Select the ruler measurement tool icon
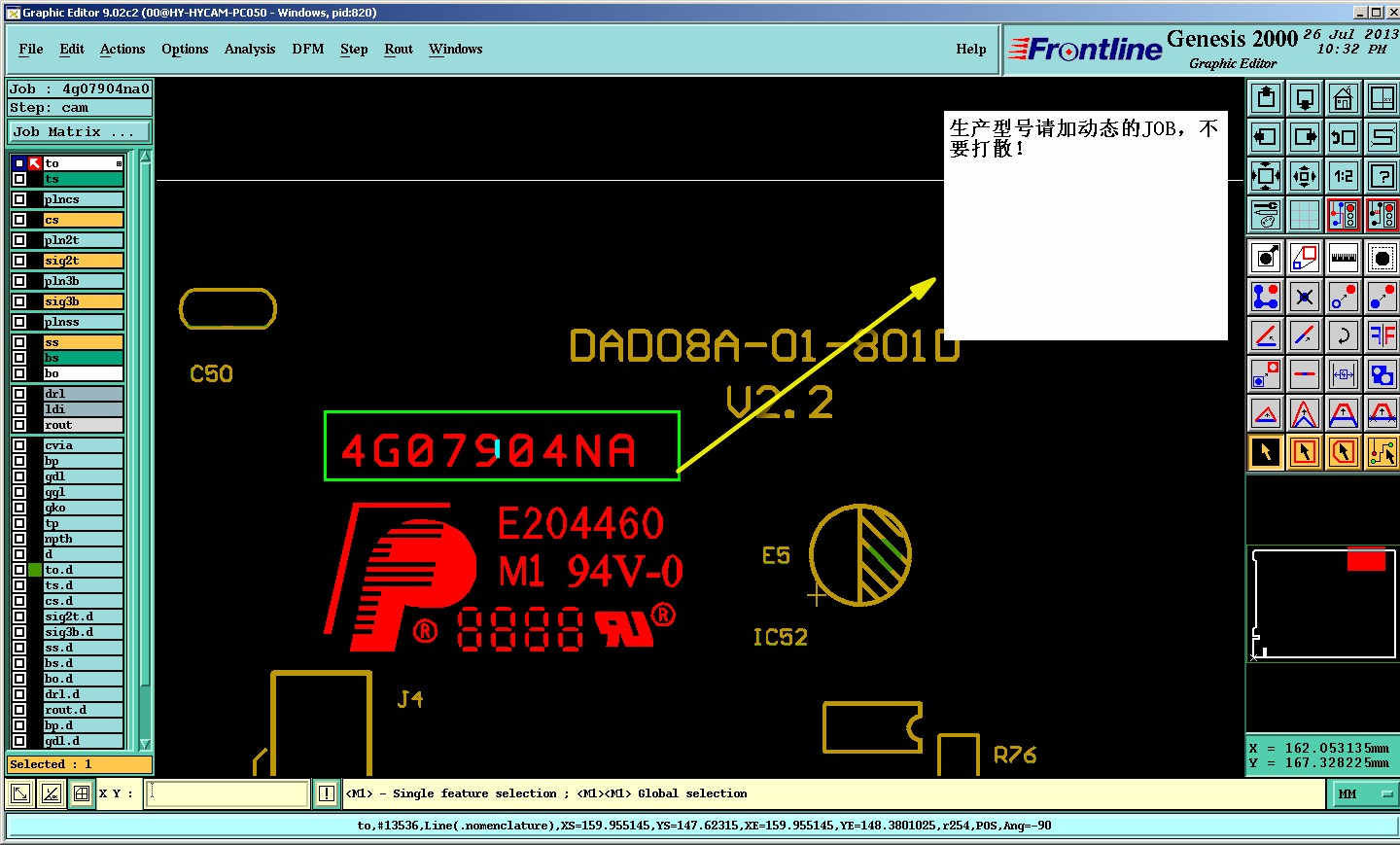This screenshot has height=845, width=1400. [x=1344, y=258]
